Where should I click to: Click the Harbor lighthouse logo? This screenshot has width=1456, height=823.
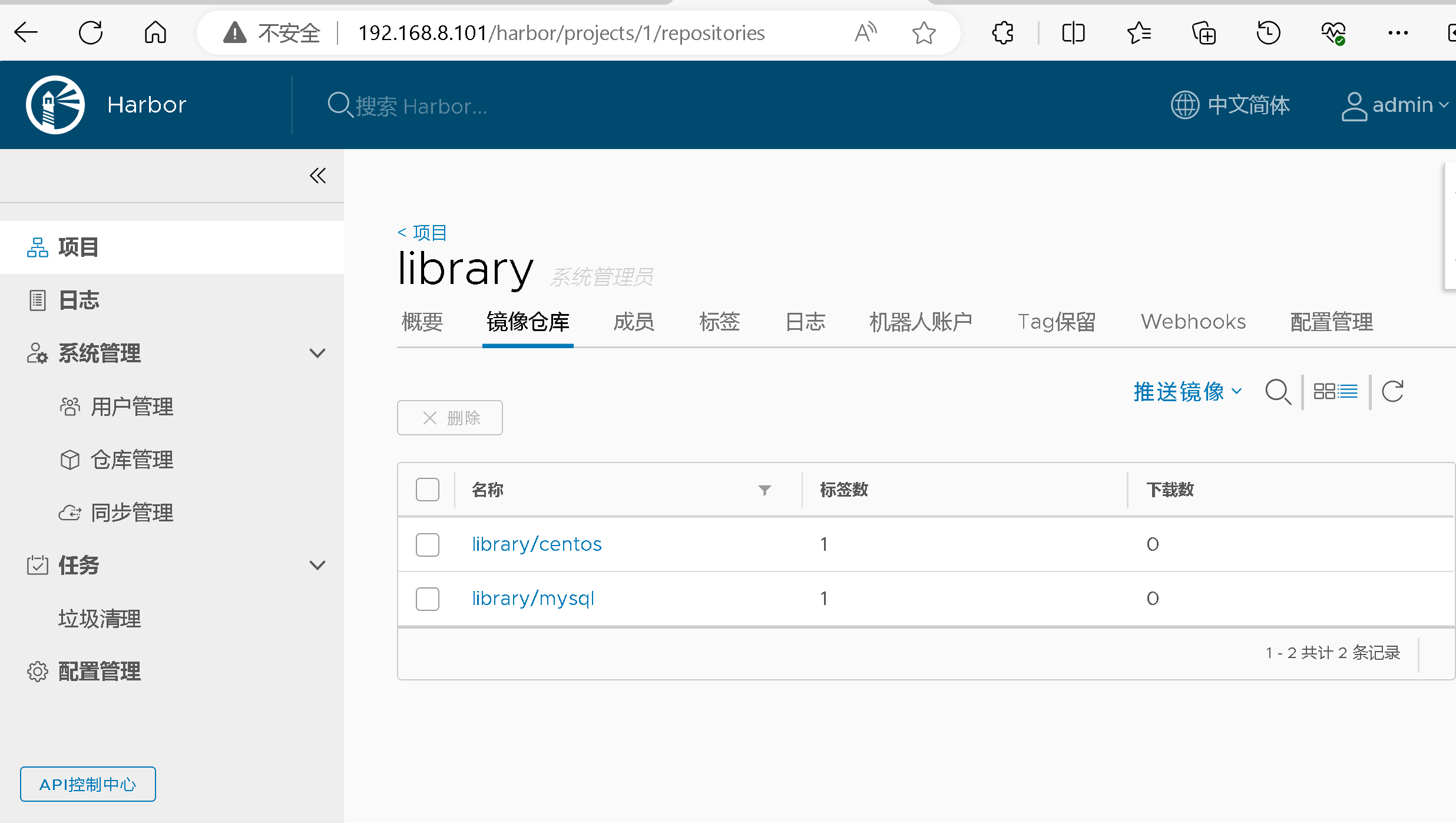55,105
